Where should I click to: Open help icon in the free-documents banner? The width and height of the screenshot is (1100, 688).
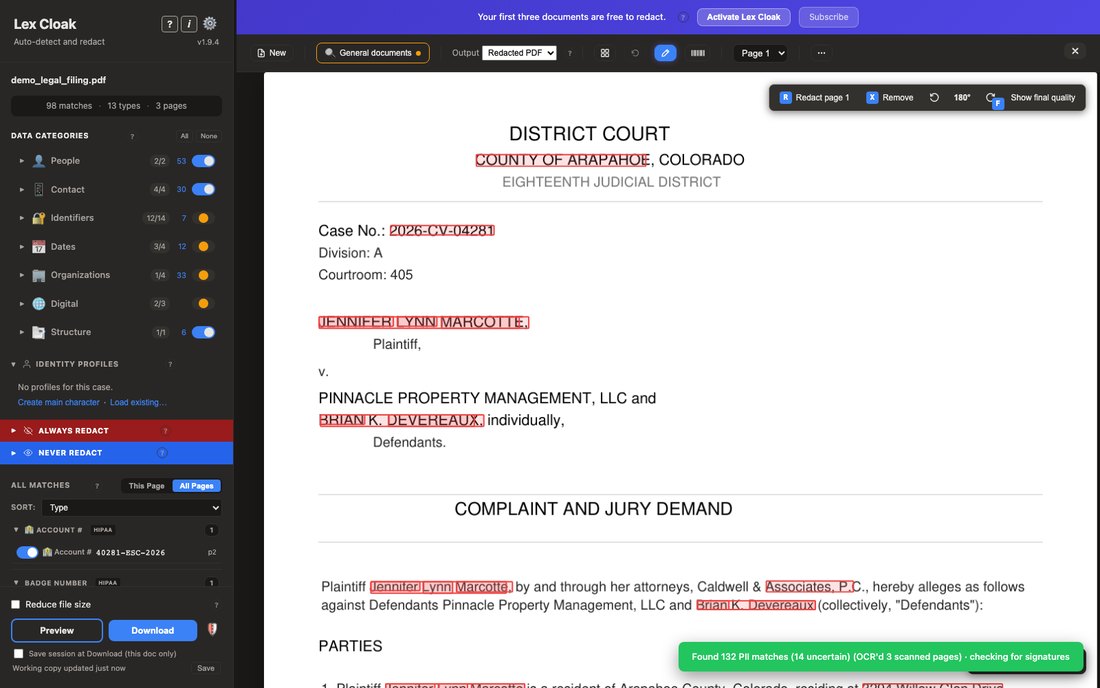(x=683, y=18)
